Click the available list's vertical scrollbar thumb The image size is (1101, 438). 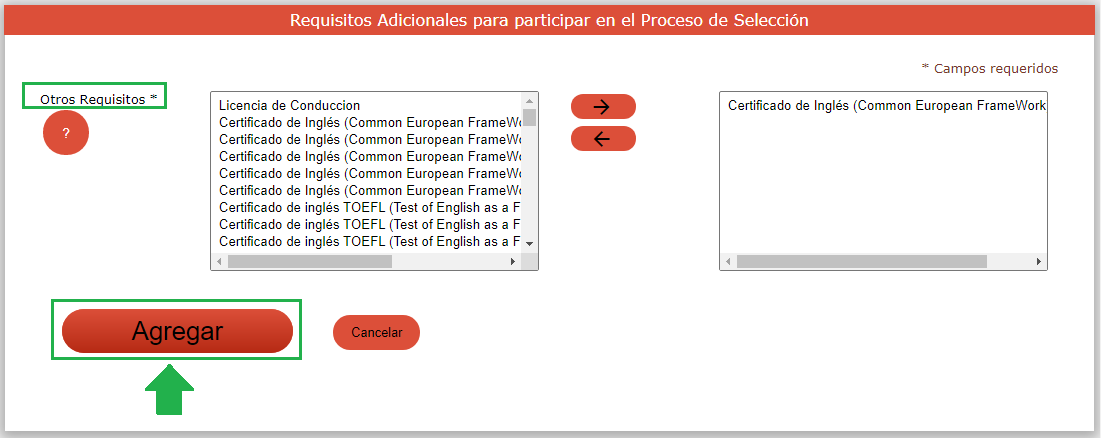(530, 117)
